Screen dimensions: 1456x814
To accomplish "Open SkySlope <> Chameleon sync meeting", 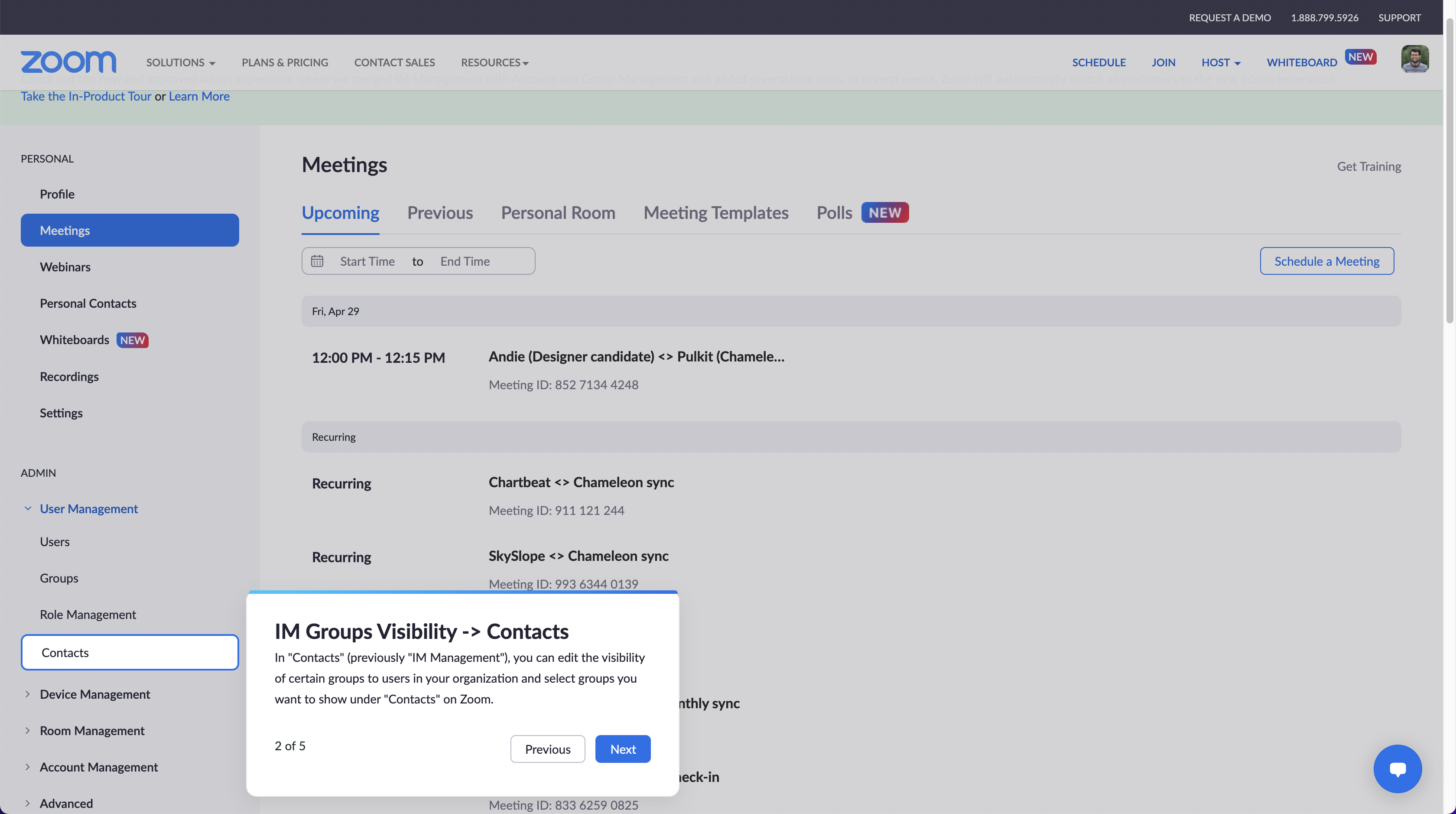I will click(x=578, y=556).
